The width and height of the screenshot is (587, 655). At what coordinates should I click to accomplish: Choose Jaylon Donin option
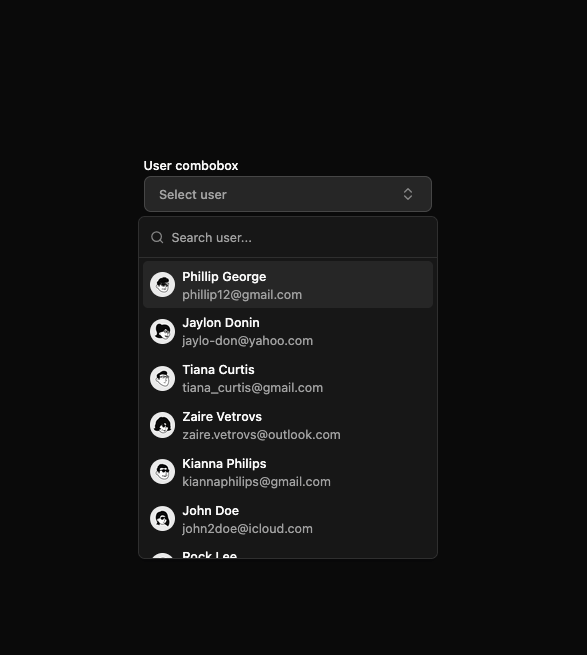(287, 331)
